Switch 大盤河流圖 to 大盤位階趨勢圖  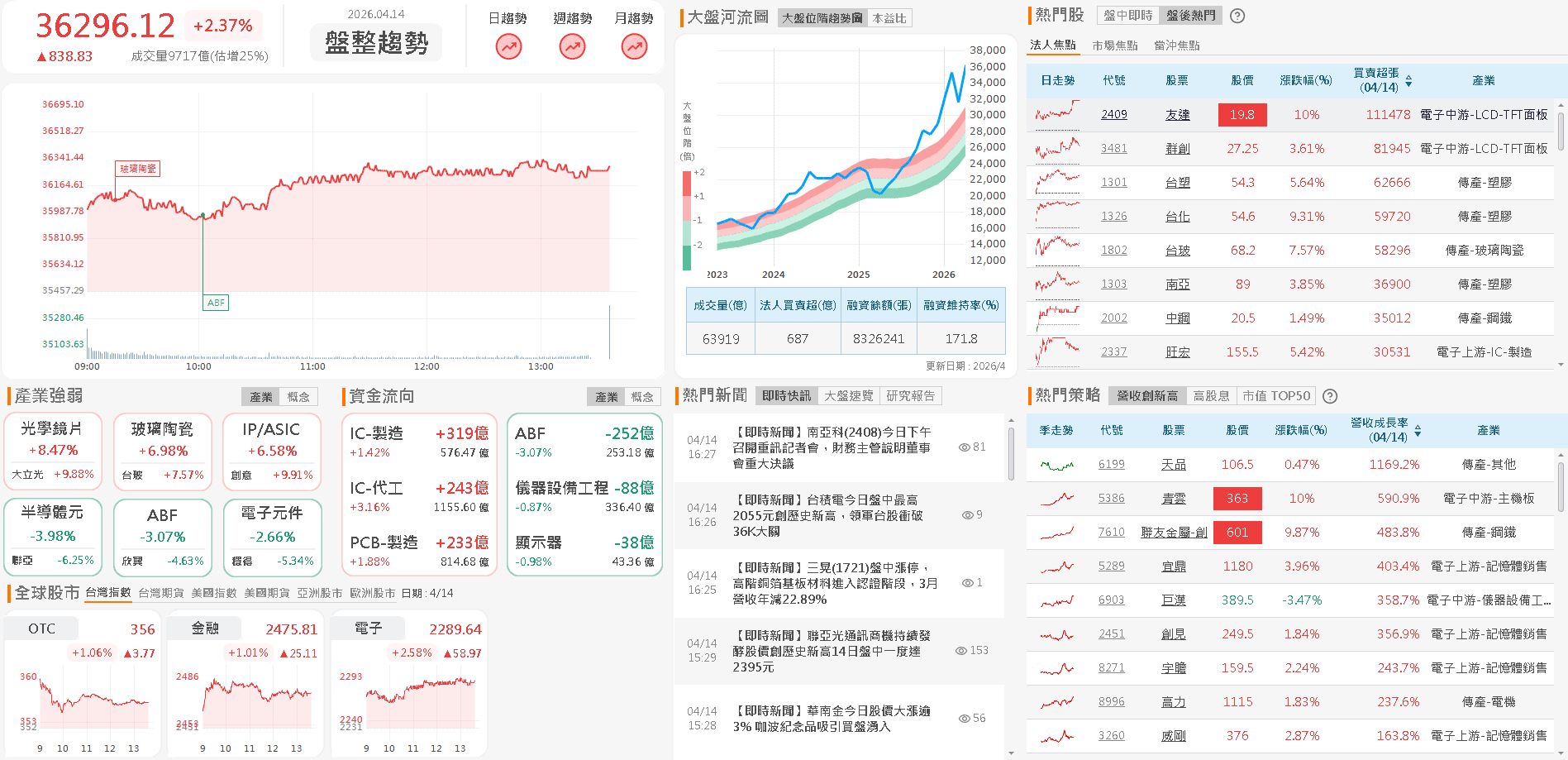click(822, 18)
